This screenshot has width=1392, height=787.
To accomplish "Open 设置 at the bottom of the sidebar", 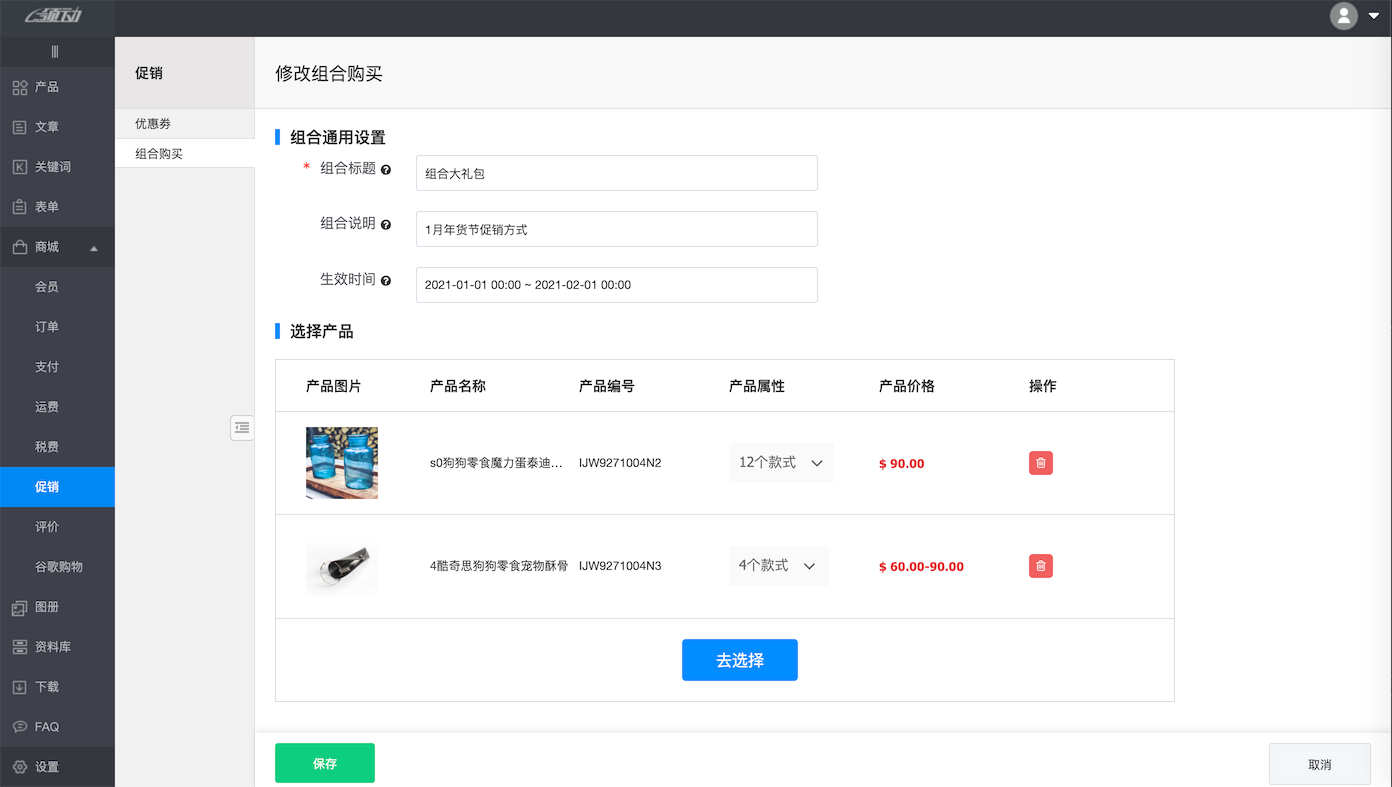I will (x=42, y=767).
